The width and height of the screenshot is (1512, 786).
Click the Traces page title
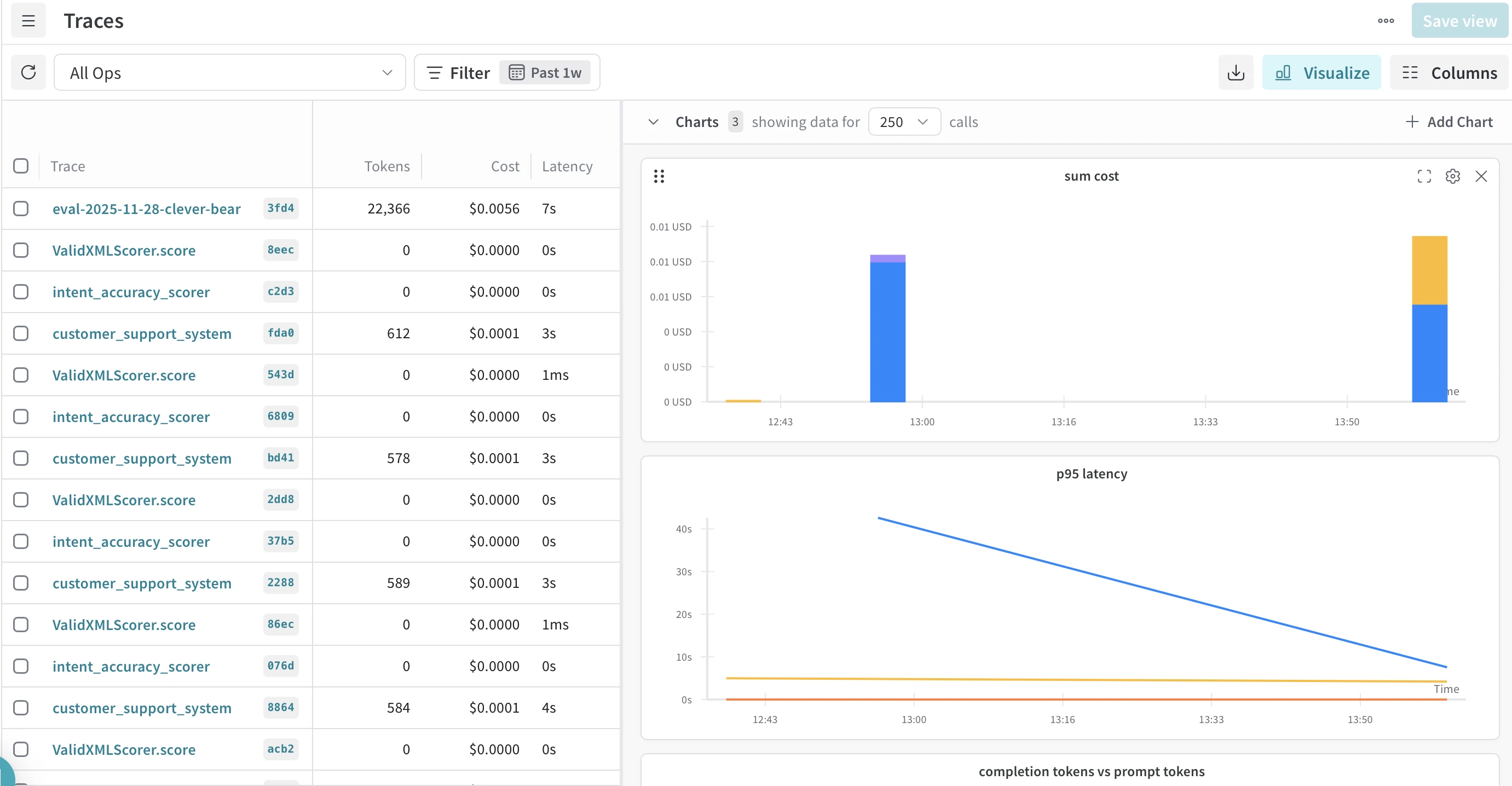coord(93,21)
